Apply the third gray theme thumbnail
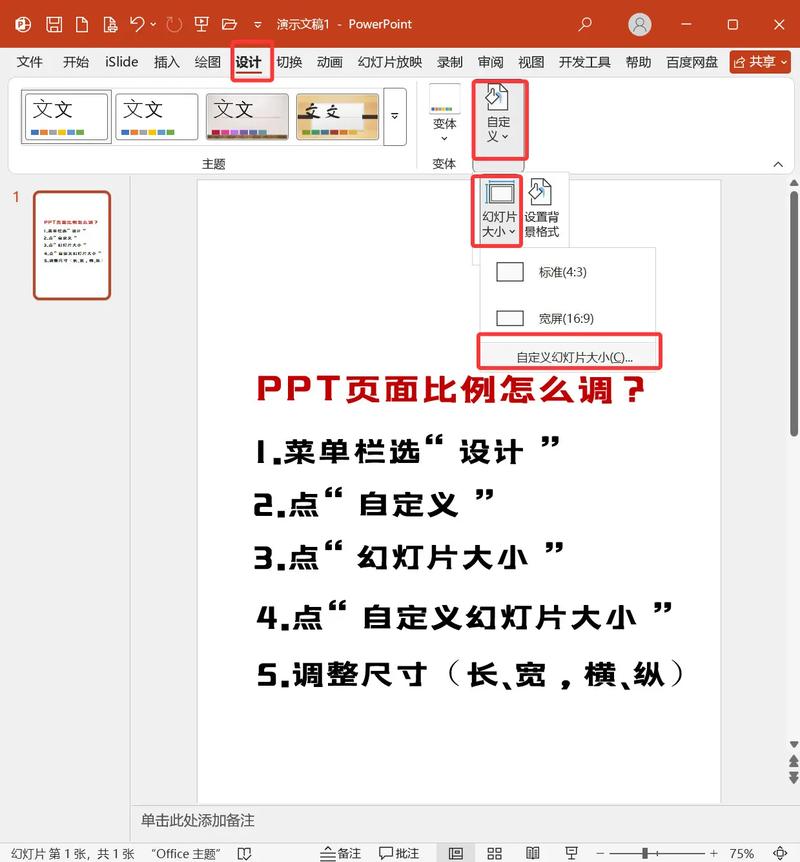This screenshot has height=862, width=800. pyautogui.click(x=247, y=117)
